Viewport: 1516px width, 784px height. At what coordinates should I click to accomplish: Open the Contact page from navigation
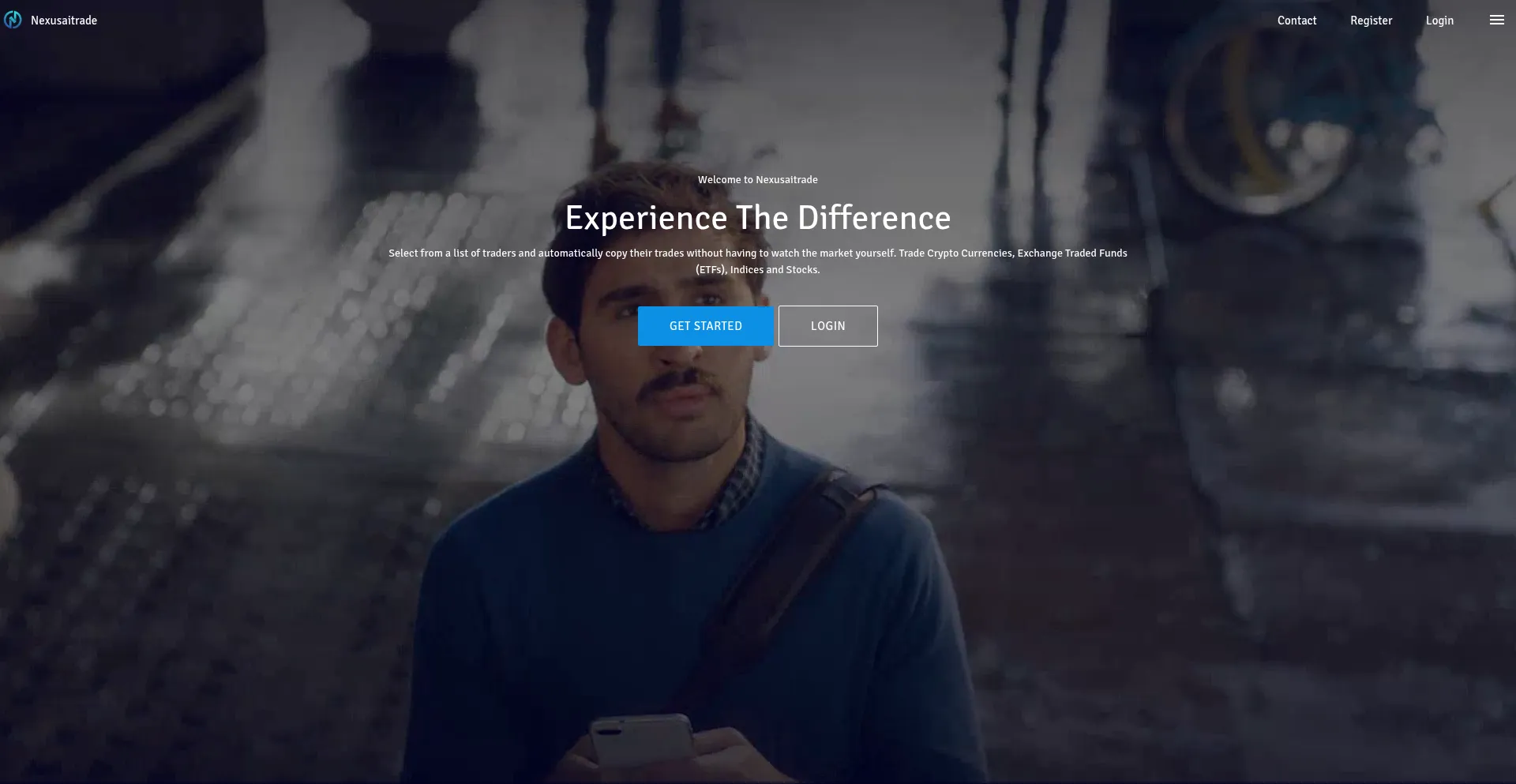point(1296,21)
